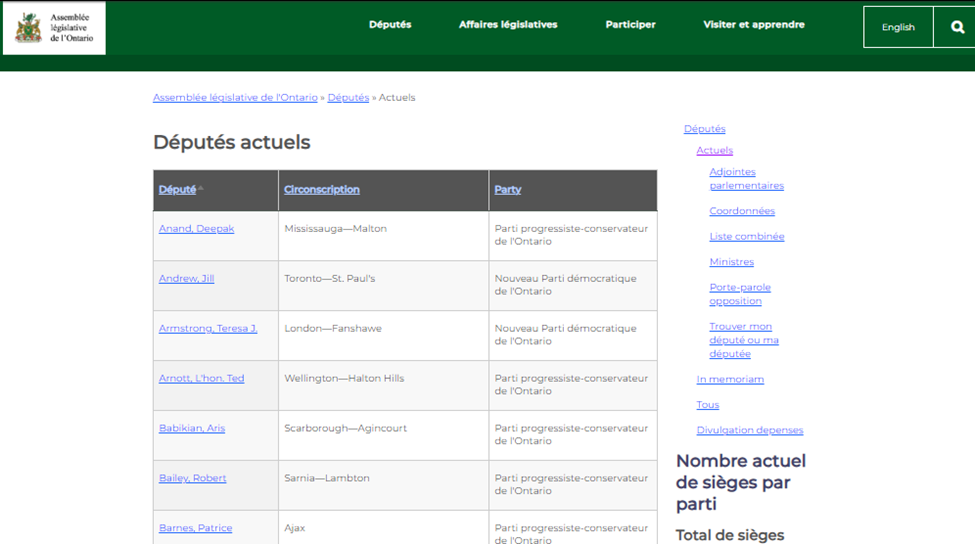The height and width of the screenshot is (544, 975).
Task: Click the search magnifier icon
Action: (956, 27)
